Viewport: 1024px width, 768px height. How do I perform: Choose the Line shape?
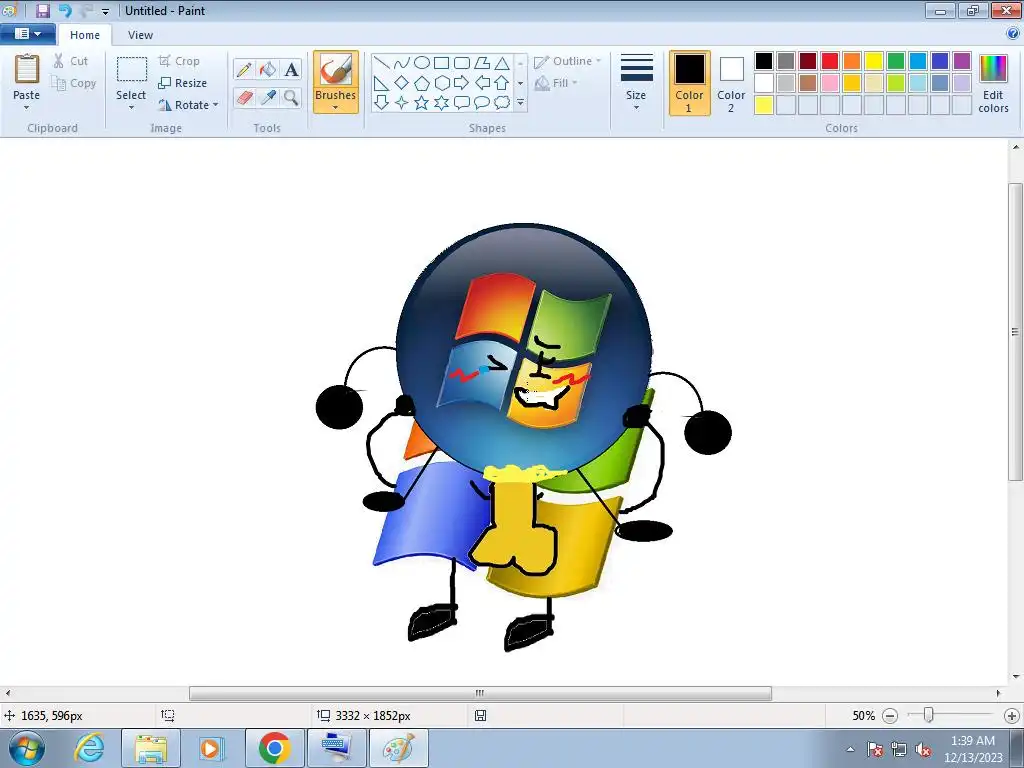point(382,63)
